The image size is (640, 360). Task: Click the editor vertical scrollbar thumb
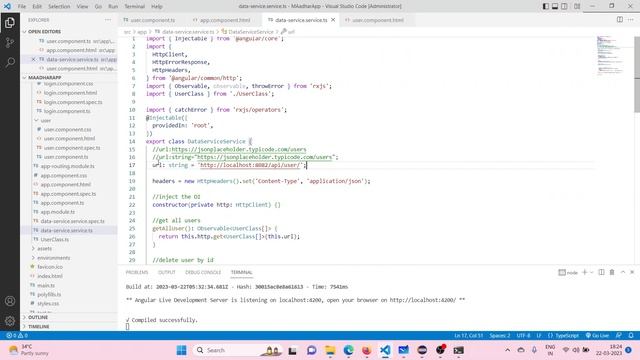(637, 74)
